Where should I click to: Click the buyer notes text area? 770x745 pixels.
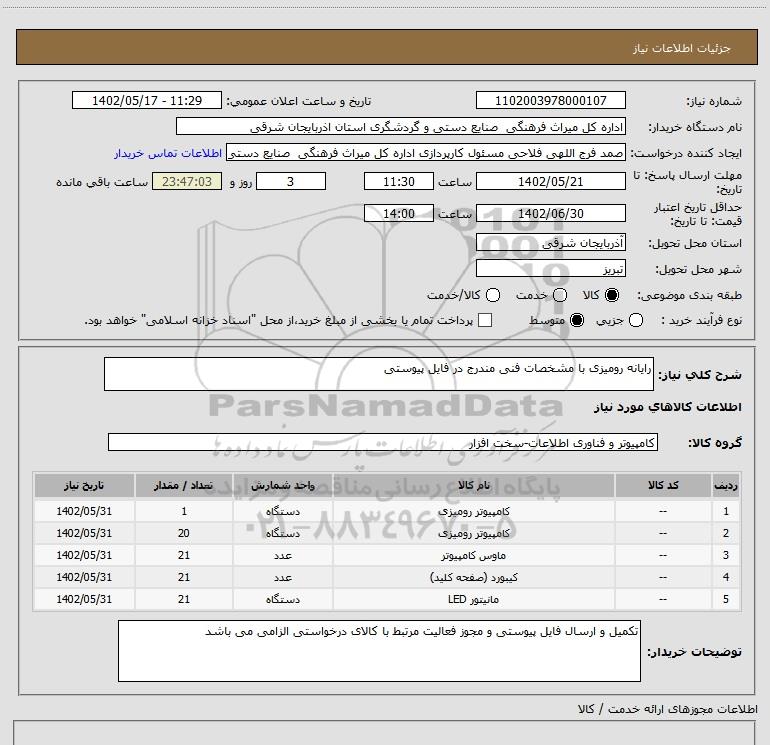[x=379, y=651]
